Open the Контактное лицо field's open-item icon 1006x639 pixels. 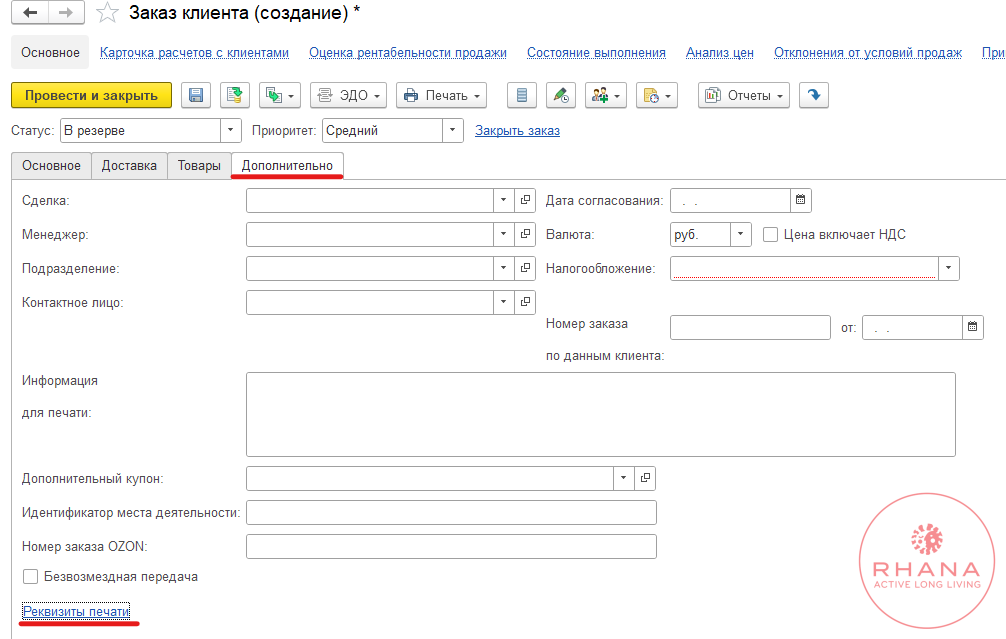tap(525, 302)
